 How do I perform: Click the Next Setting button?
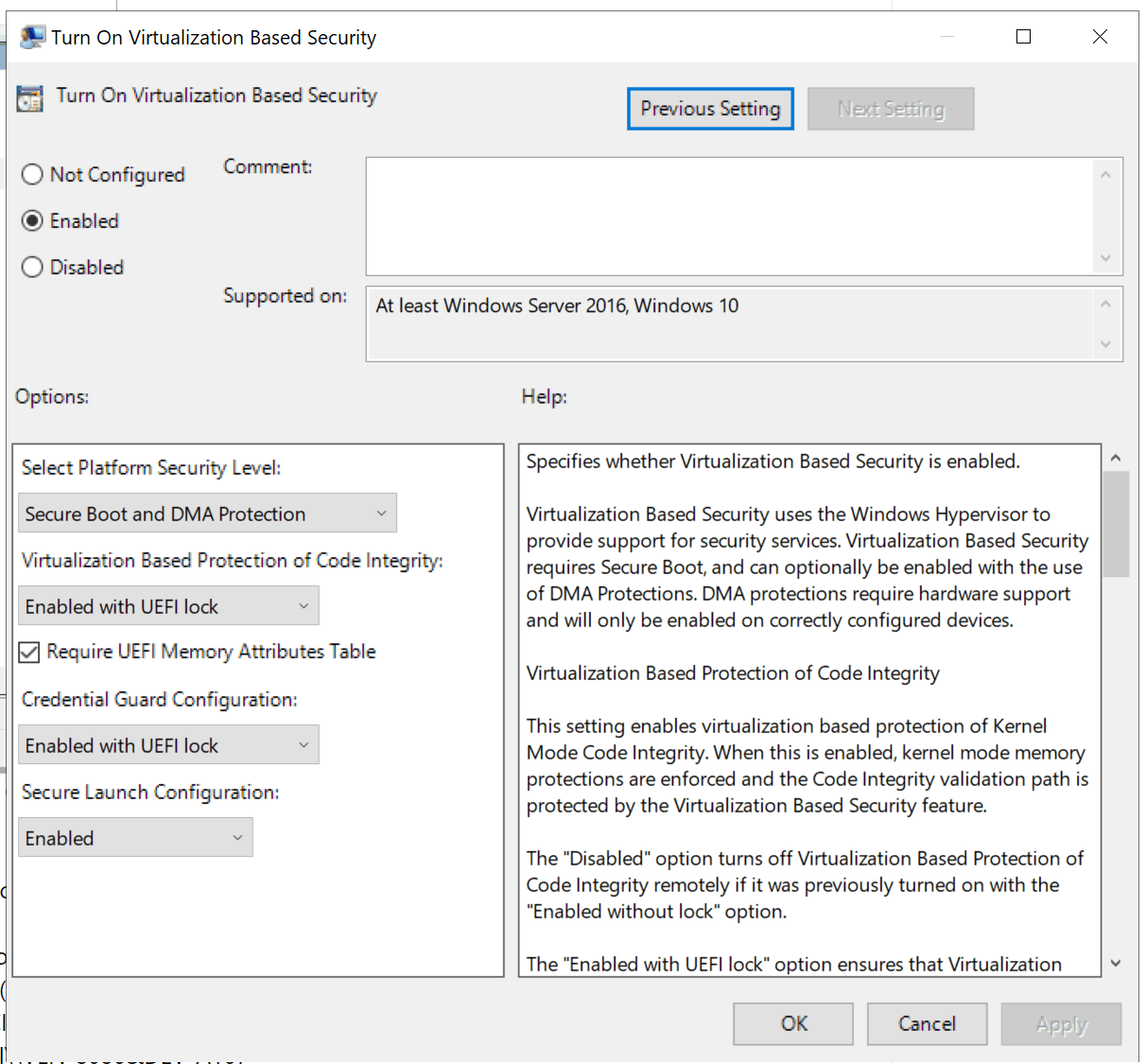coord(891,109)
